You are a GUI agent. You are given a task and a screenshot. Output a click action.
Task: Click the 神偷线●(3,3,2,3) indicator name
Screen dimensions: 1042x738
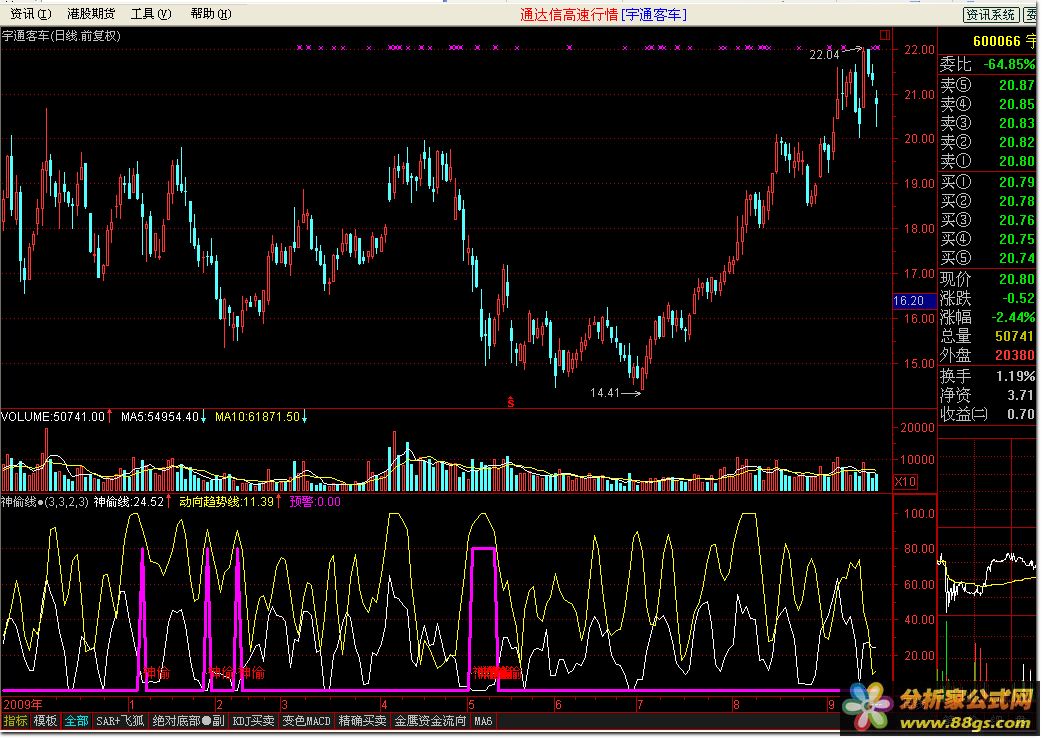45,502
